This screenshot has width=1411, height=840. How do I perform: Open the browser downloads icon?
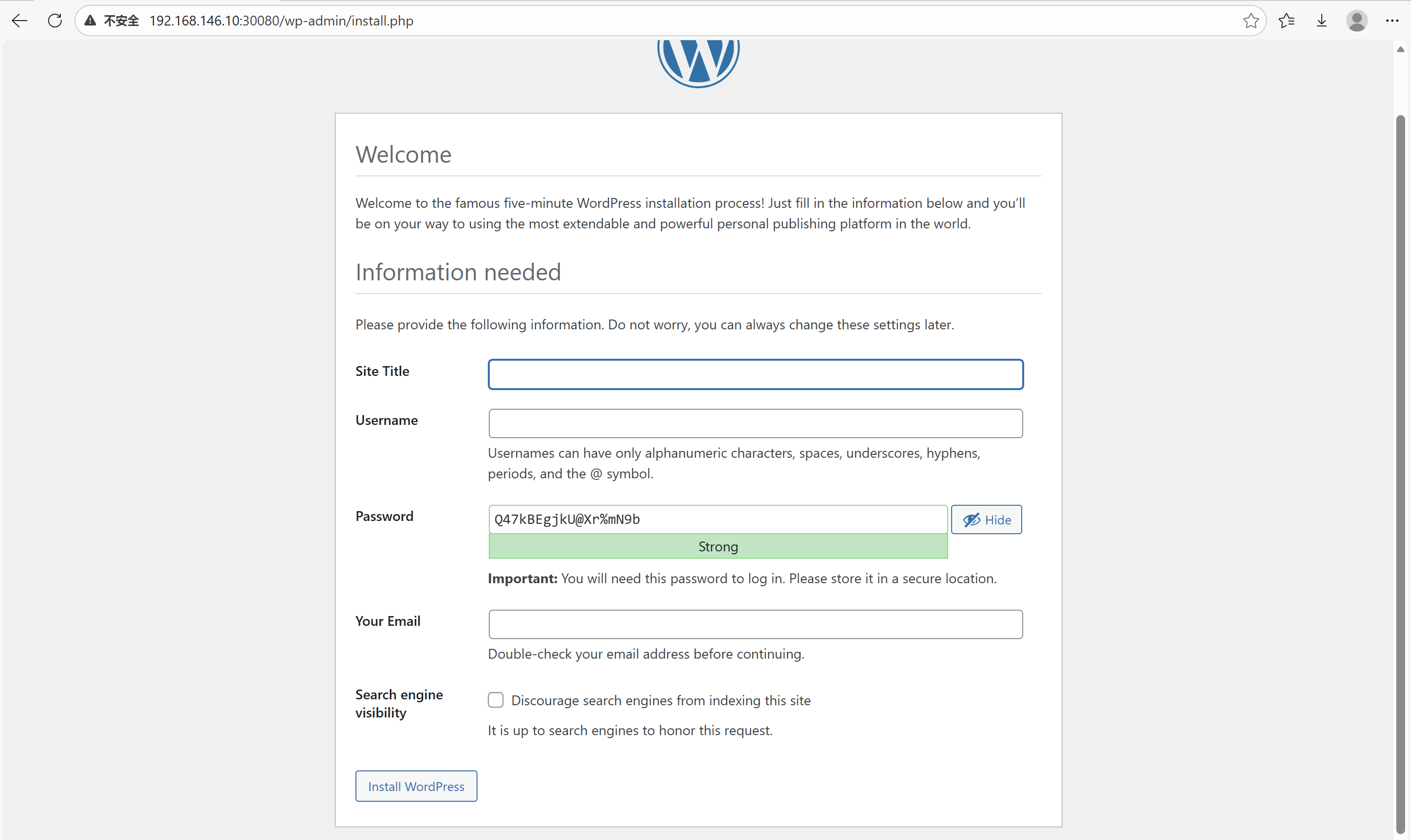pyautogui.click(x=1322, y=21)
